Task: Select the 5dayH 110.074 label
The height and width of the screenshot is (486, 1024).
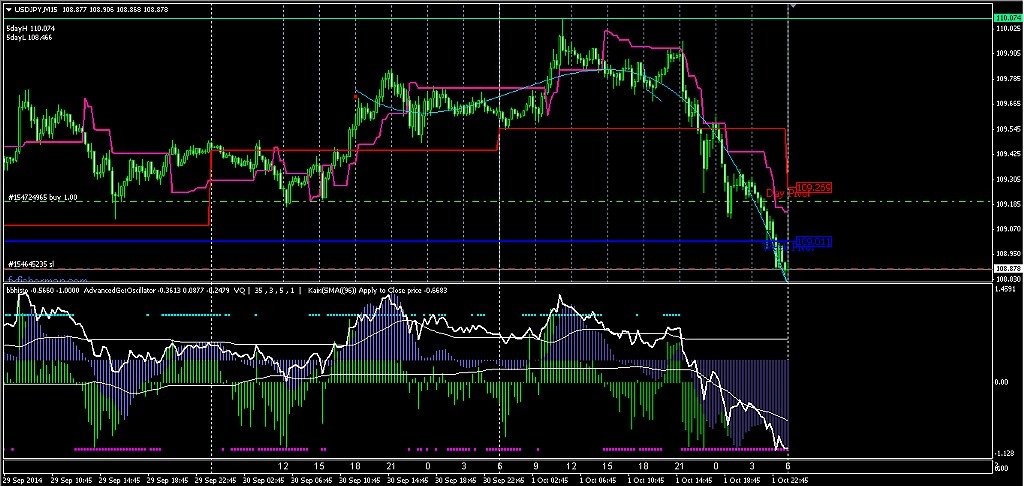Action: (x=31, y=29)
